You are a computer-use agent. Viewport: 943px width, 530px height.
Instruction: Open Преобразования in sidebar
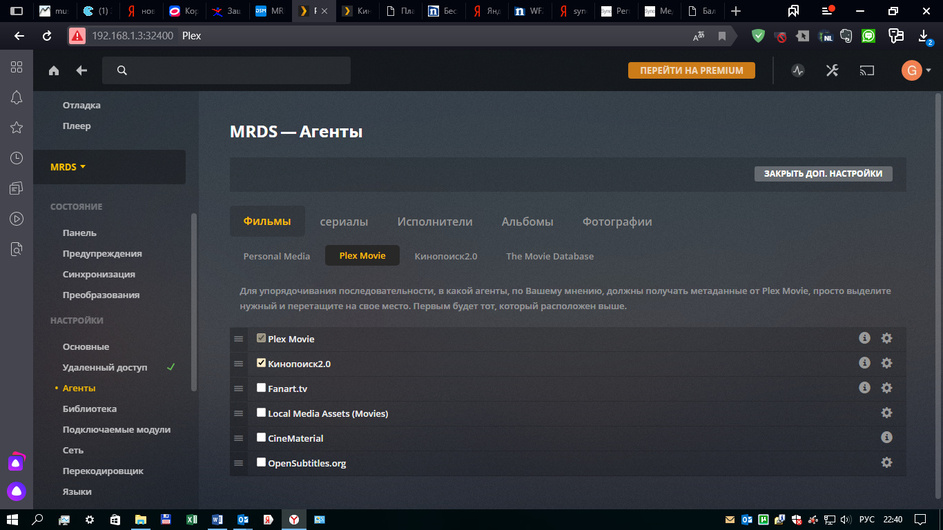click(x=101, y=295)
